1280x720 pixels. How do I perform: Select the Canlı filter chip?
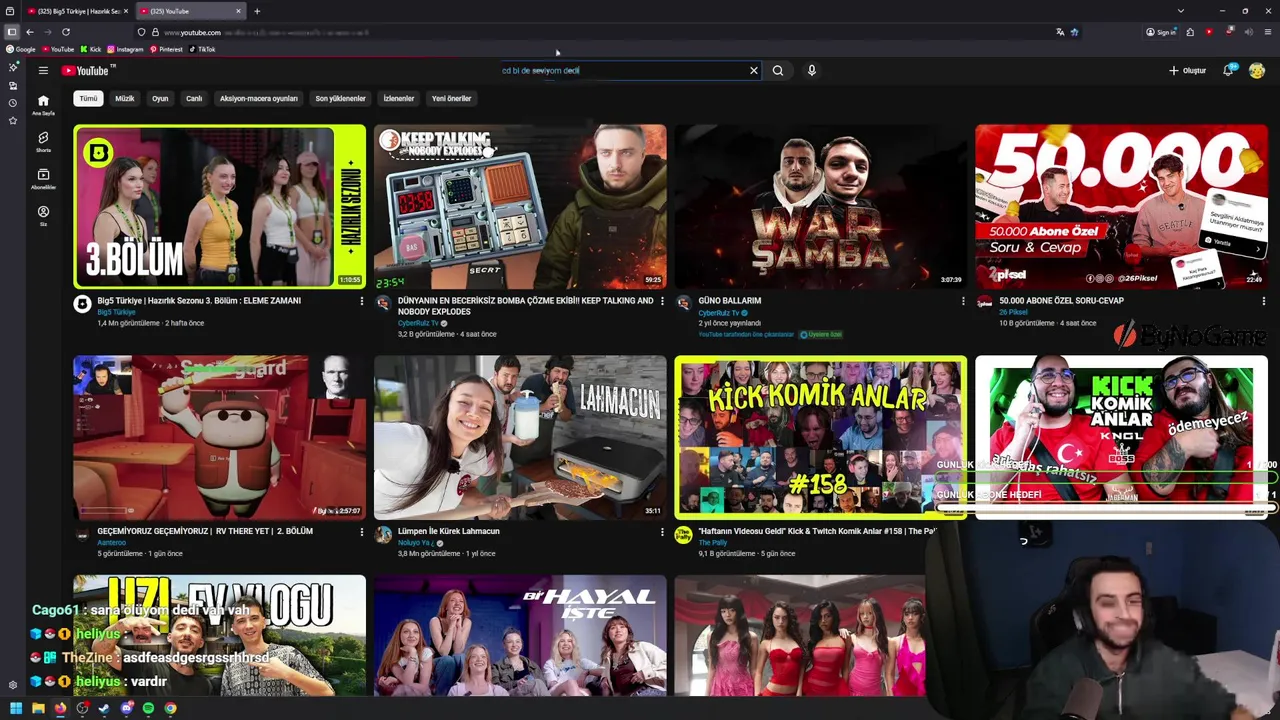click(194, 99)
